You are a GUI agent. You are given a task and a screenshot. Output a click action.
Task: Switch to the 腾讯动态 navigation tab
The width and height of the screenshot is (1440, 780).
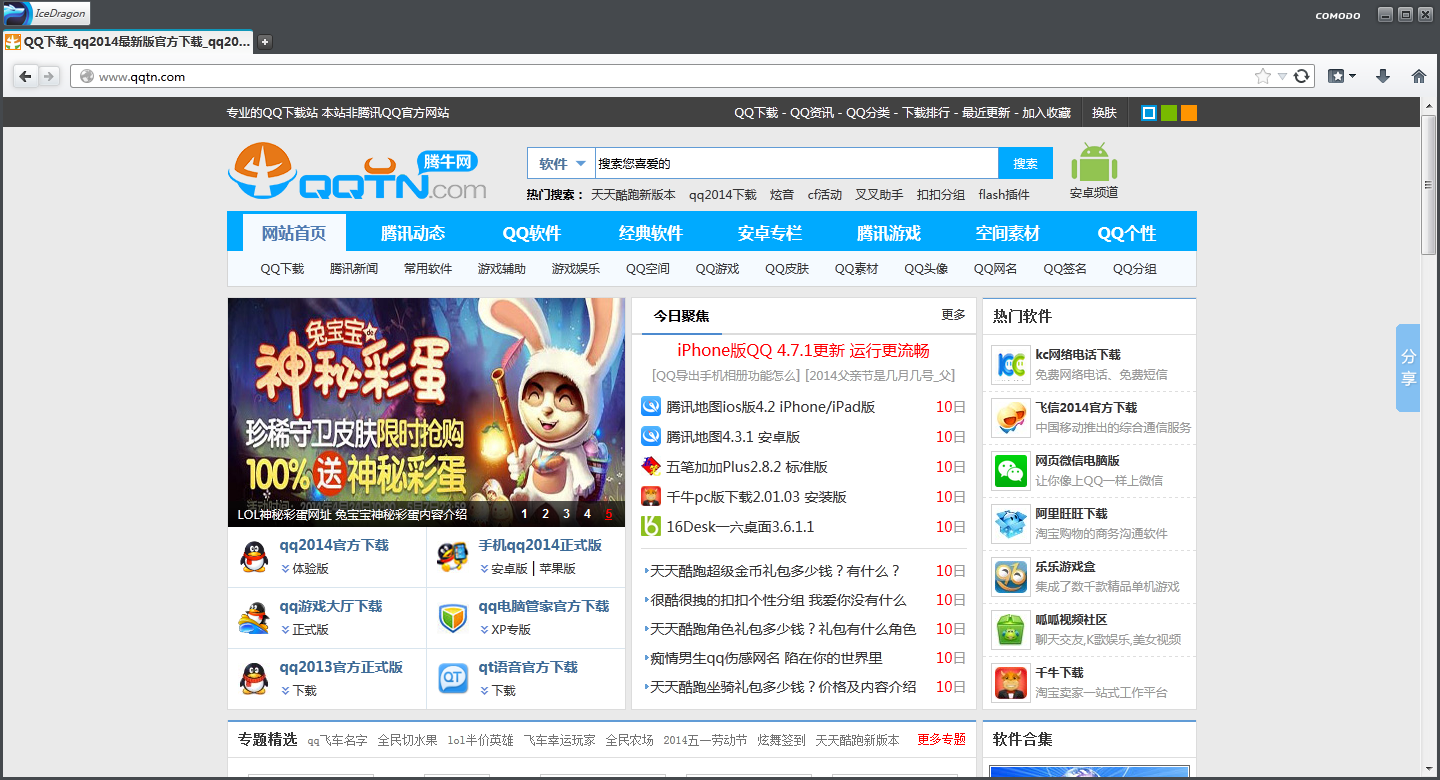(413, 233)
